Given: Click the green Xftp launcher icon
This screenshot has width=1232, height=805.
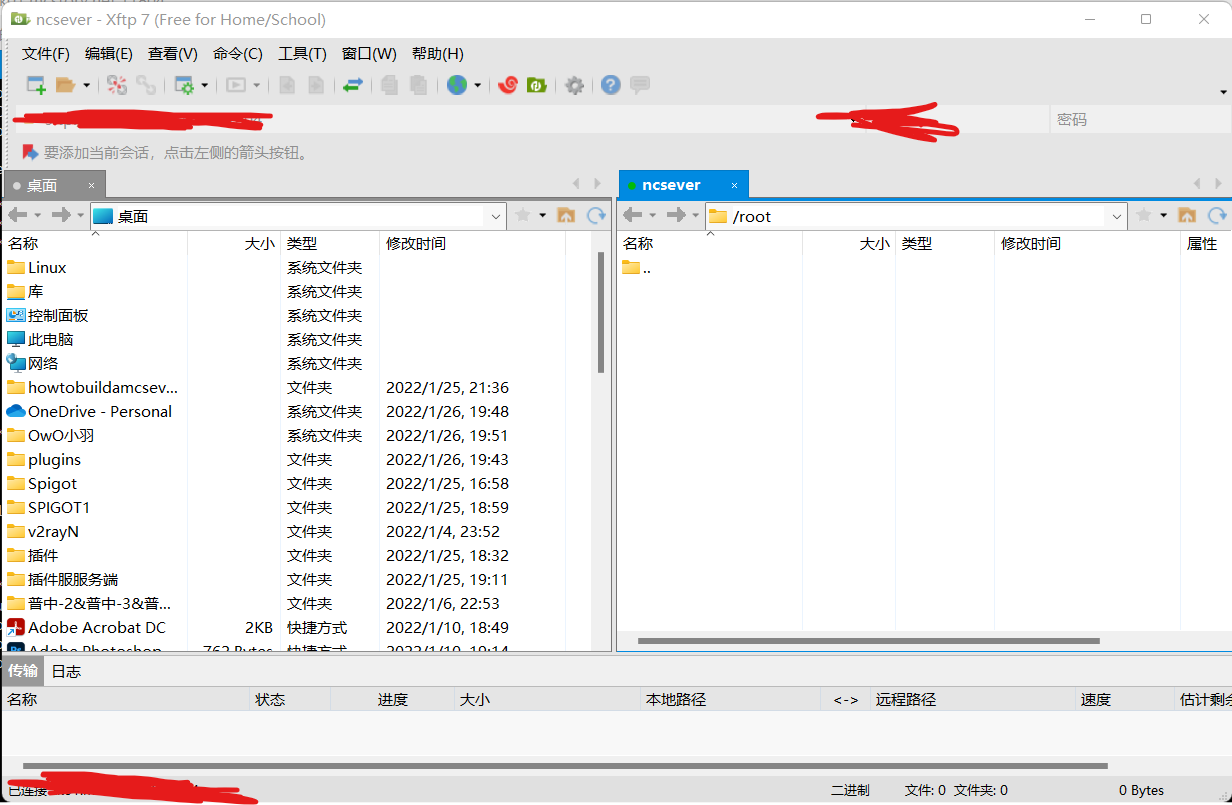Looking at the screenshot, I should point(536,85).
